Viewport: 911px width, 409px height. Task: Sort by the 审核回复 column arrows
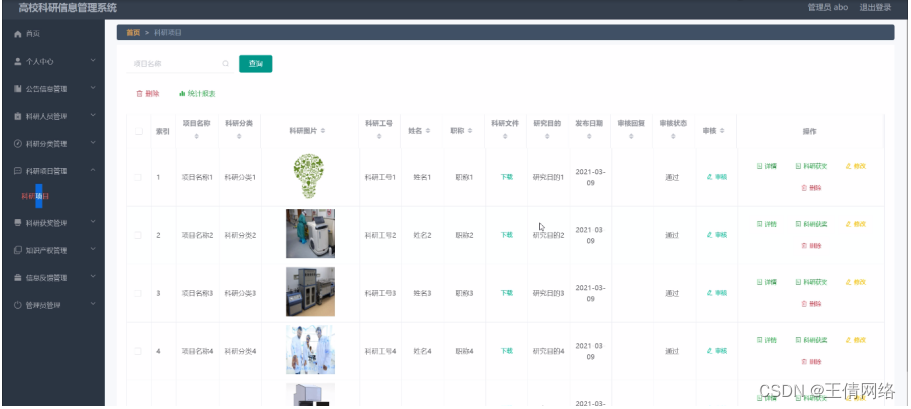coord(631,136)
